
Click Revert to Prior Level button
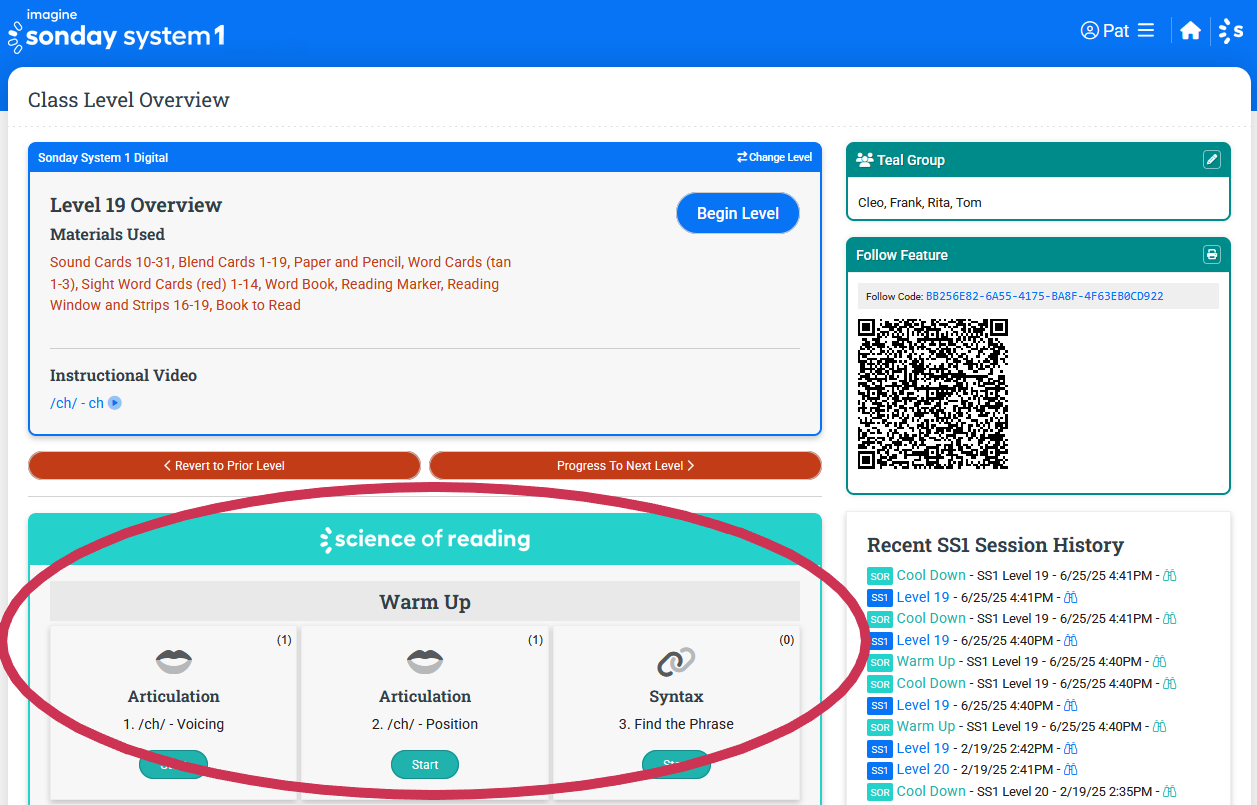click(x=224, y=466)
